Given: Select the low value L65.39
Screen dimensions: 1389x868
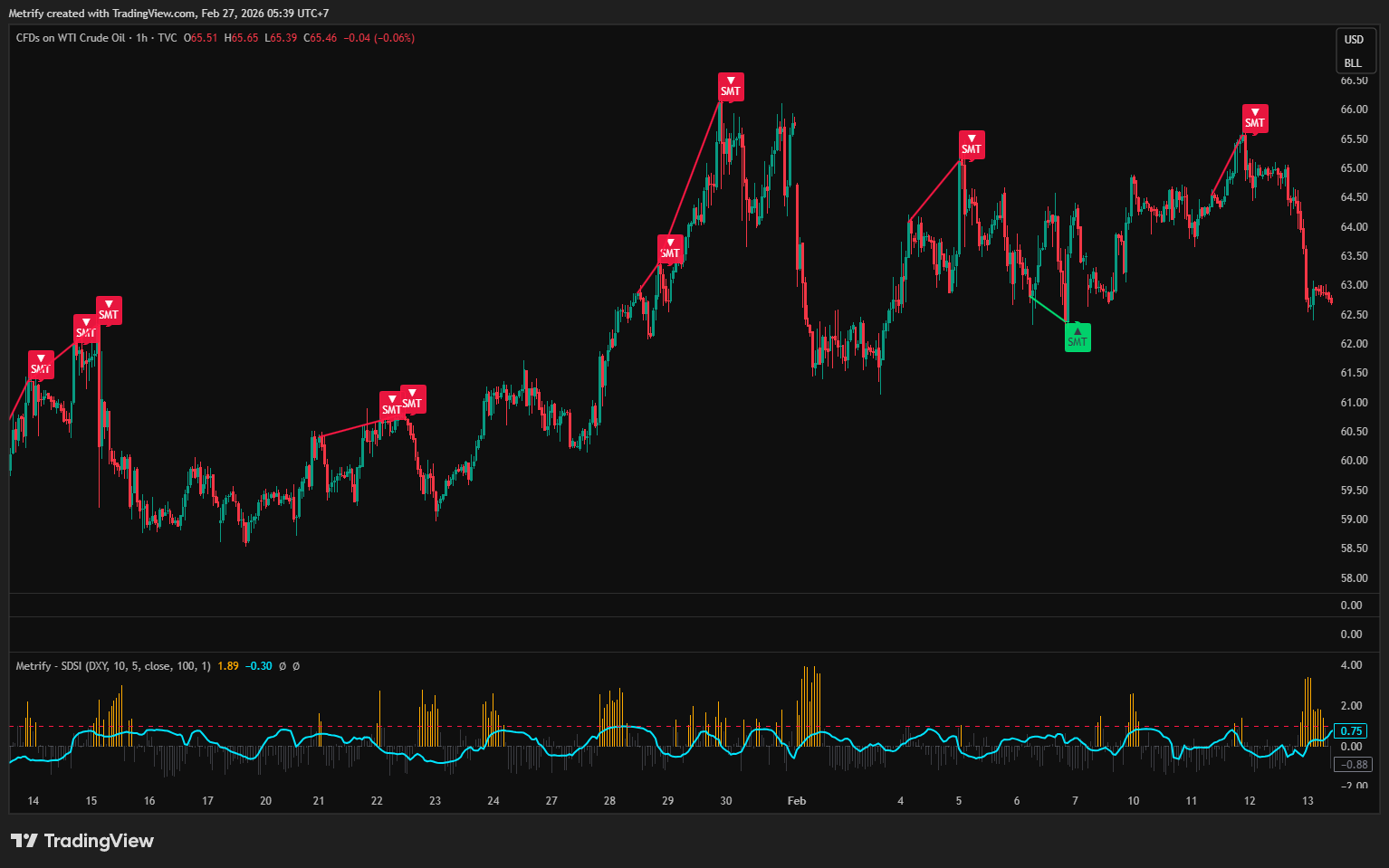Looking at the screenshot, I should pos(281,38).
